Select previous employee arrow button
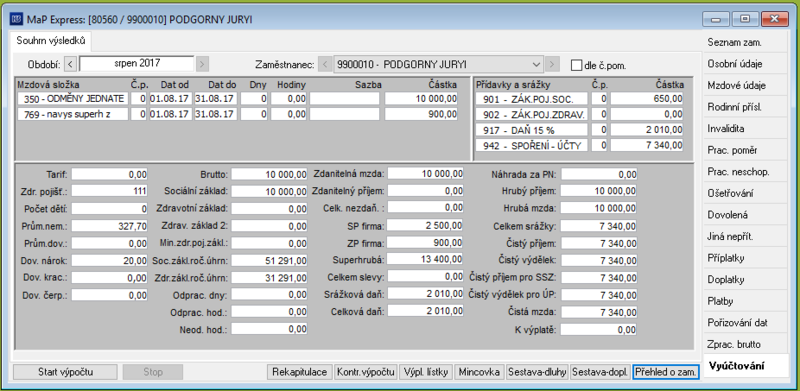Screen dimensions: 800x391 pos(324,65)
